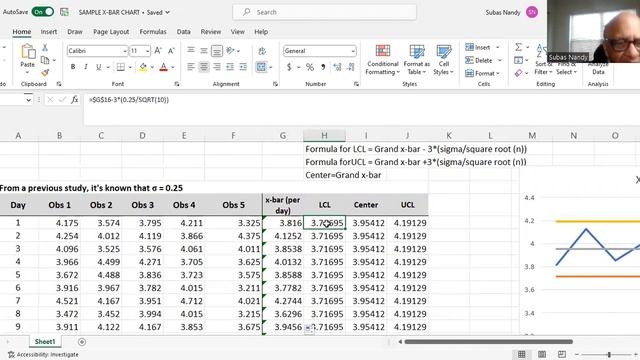Center text horizontally

tap(204, 67)
